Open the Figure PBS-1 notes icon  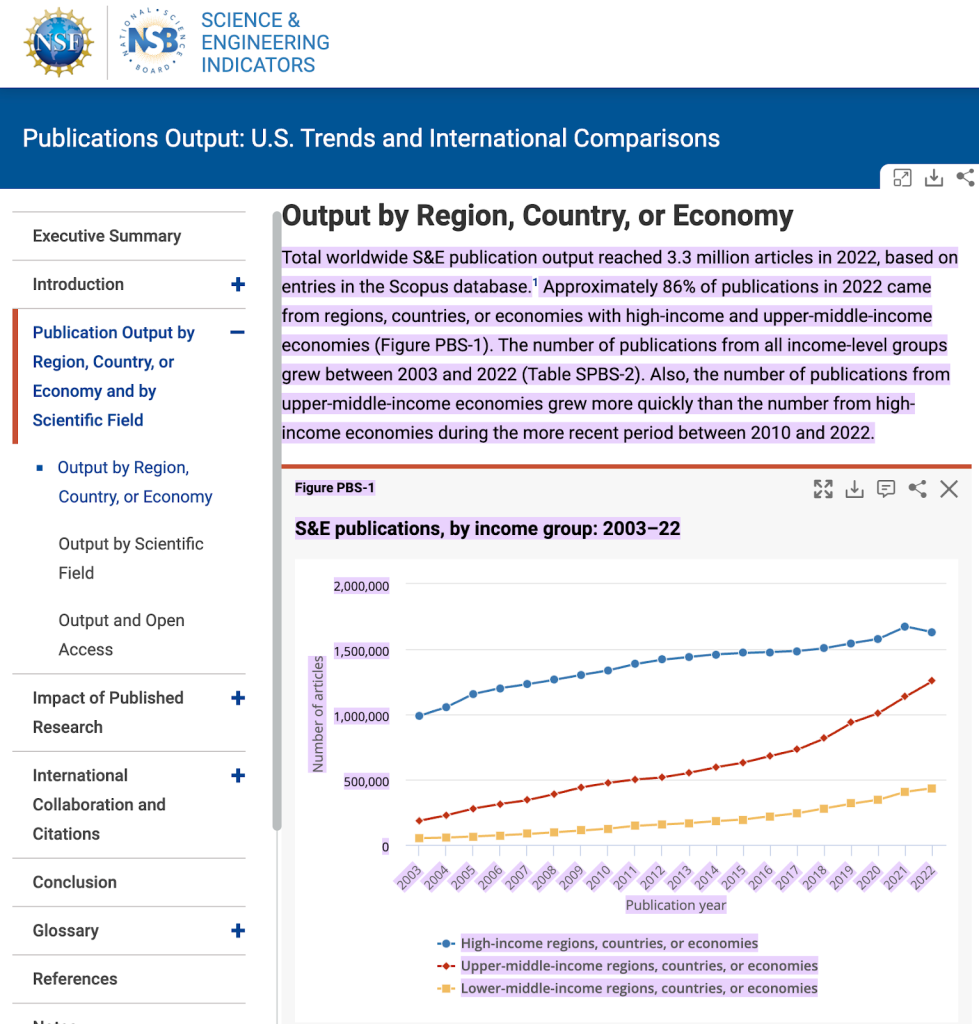point(886,489)
